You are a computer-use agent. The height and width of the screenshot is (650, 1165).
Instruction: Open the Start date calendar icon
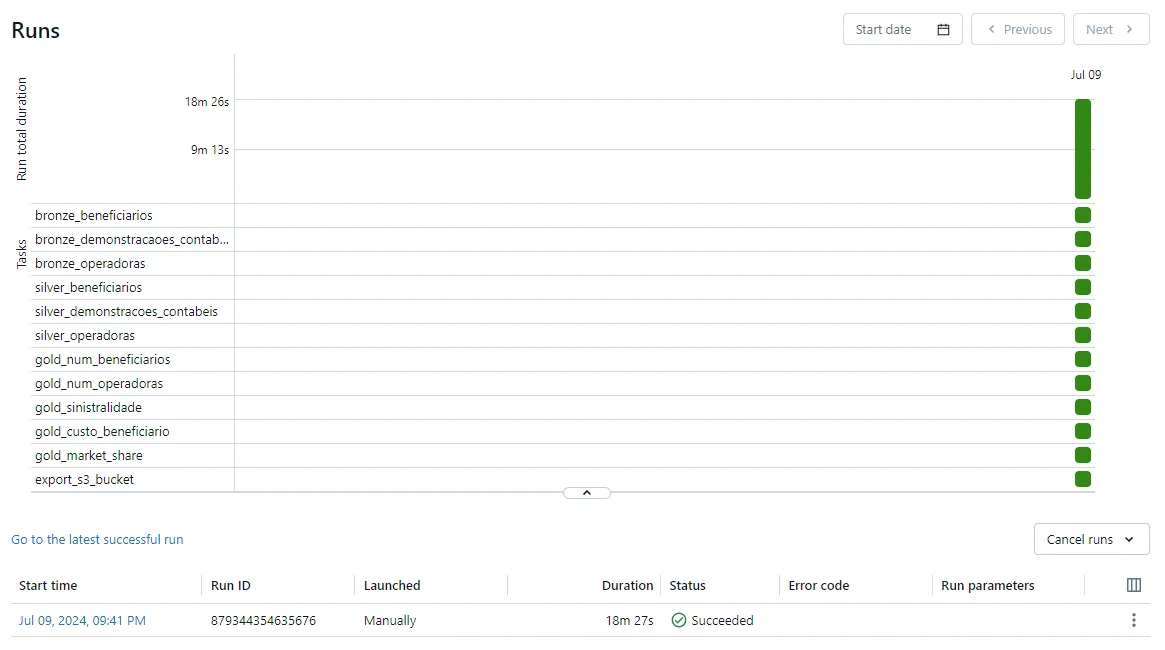943,30
